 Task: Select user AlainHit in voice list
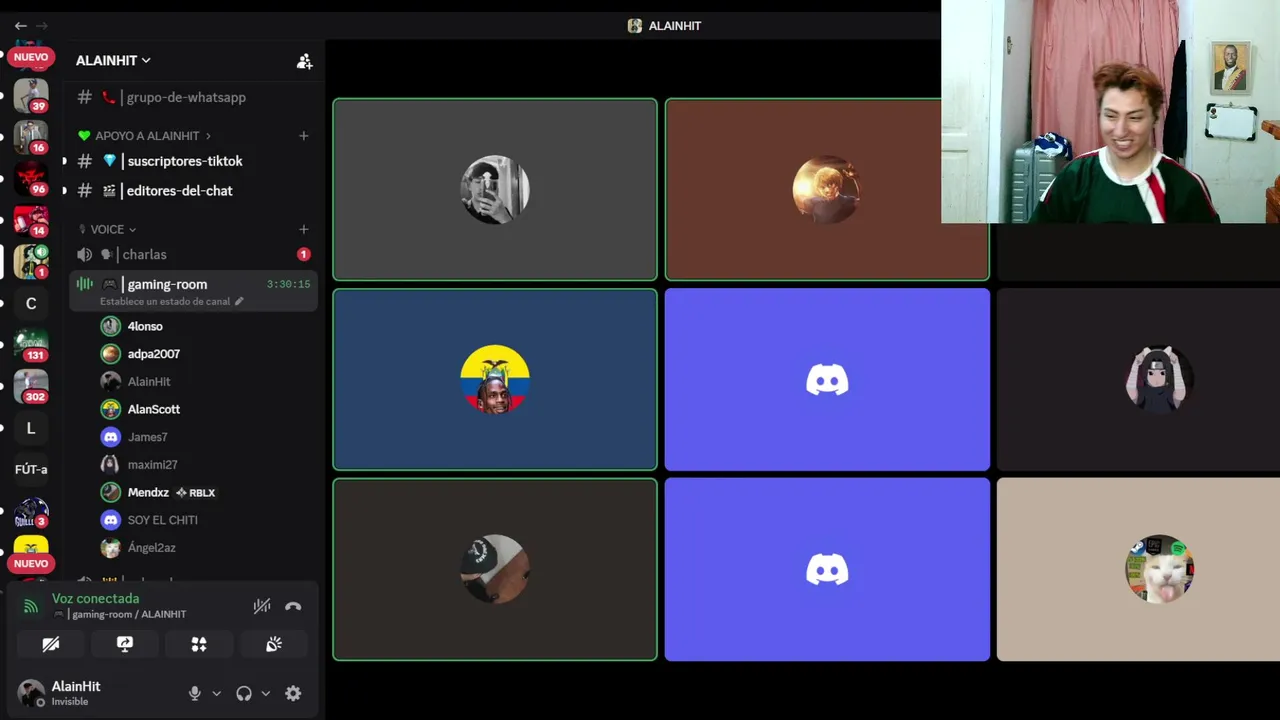149,381
